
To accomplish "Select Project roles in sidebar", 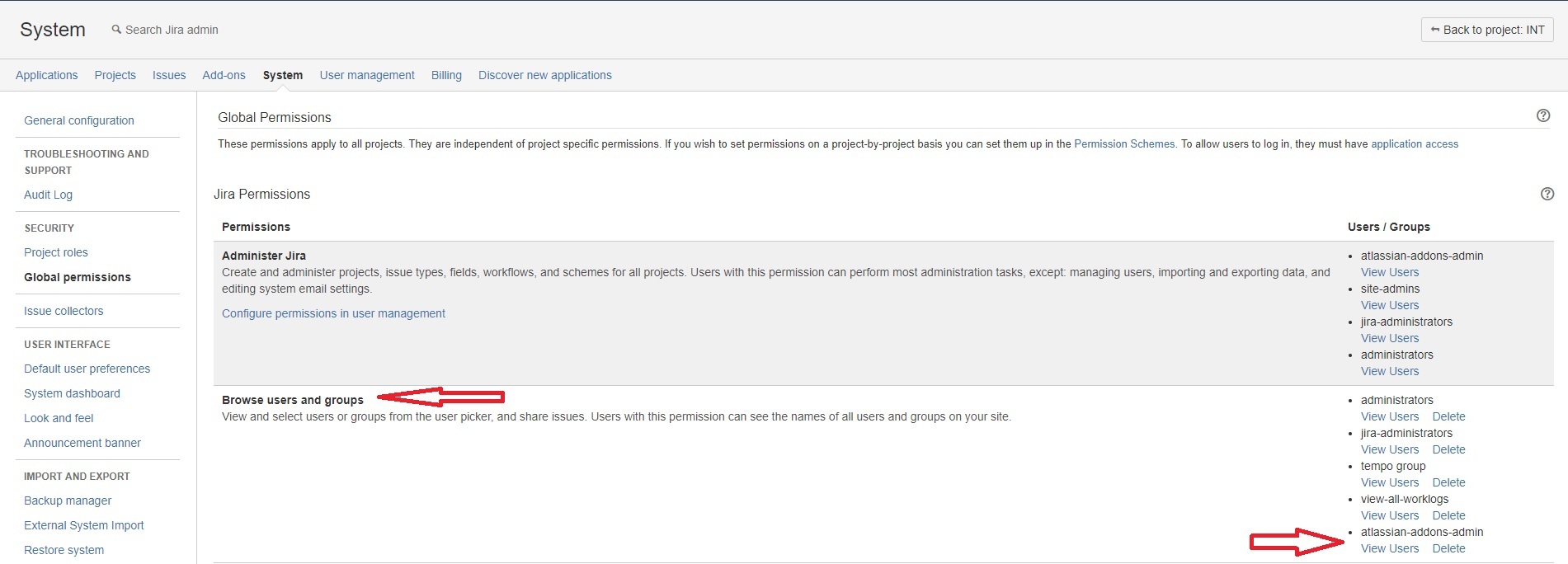I will point(55,252).
